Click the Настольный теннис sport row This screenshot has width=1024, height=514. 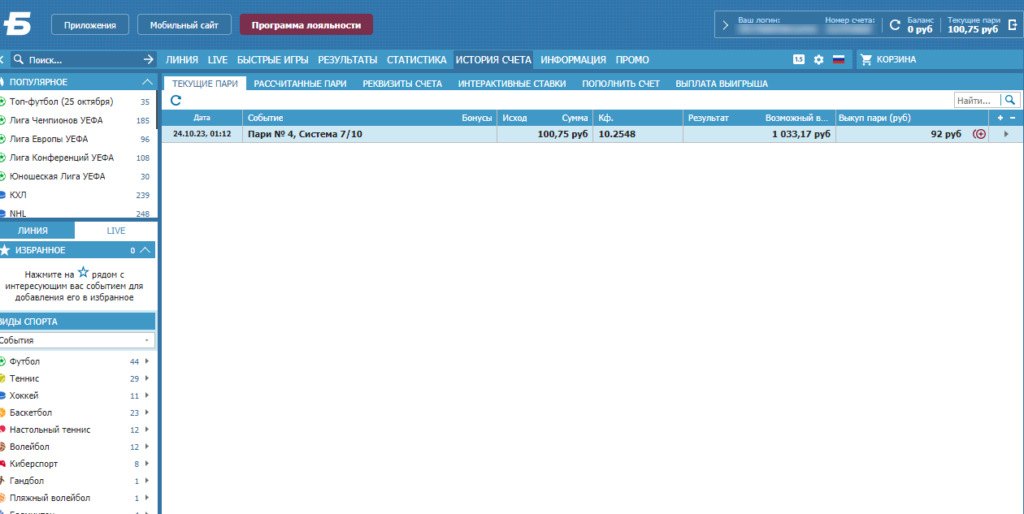pos(77,430)
